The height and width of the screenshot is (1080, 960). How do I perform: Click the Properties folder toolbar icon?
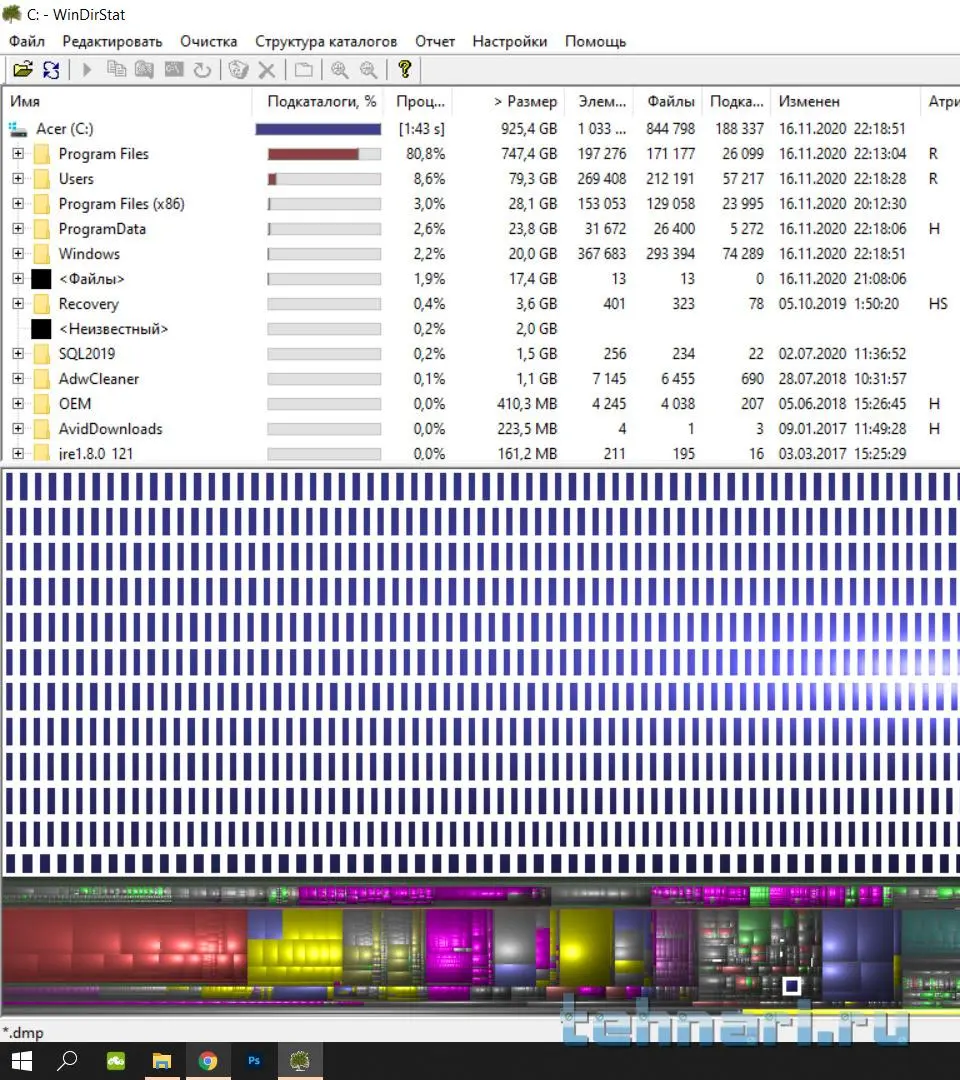pos(303,70)
